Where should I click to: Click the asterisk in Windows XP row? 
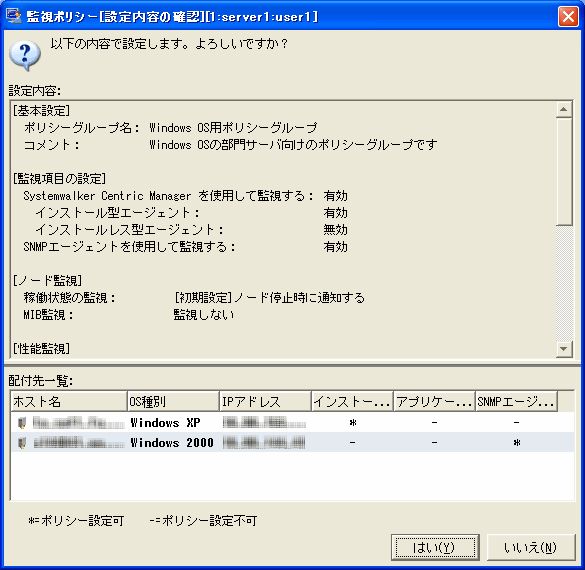(x=353, y=423)
